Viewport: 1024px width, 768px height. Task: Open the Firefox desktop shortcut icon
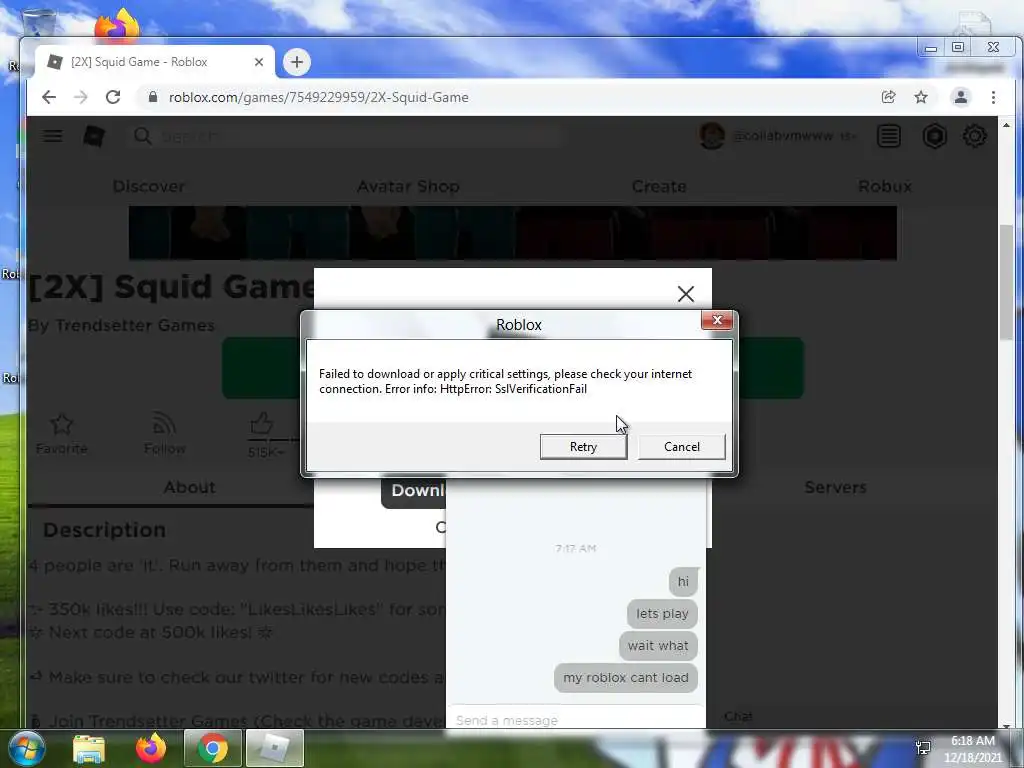click(x=117, y=24)
